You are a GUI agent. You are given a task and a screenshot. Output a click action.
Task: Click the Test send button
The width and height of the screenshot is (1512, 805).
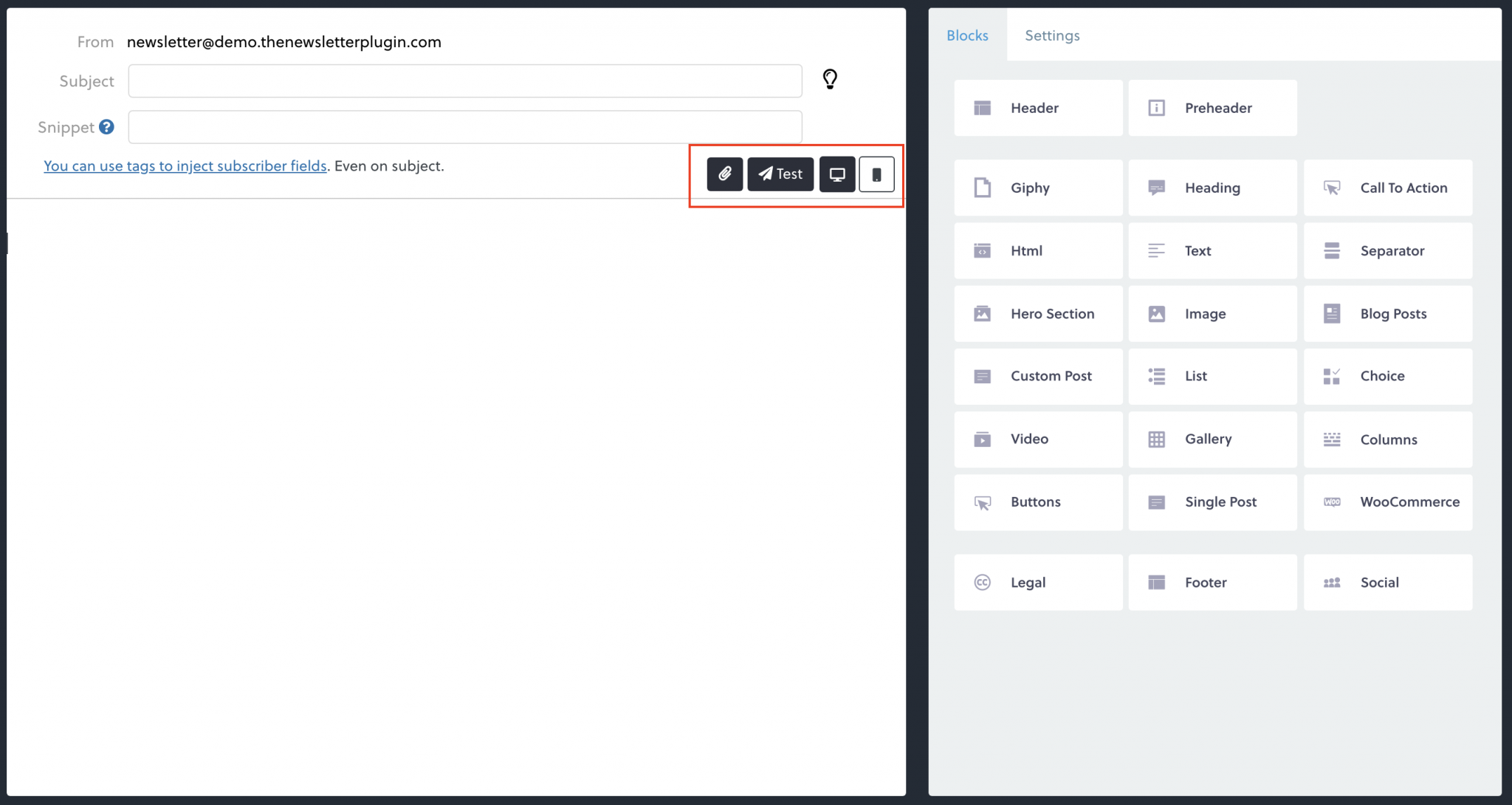780,174
